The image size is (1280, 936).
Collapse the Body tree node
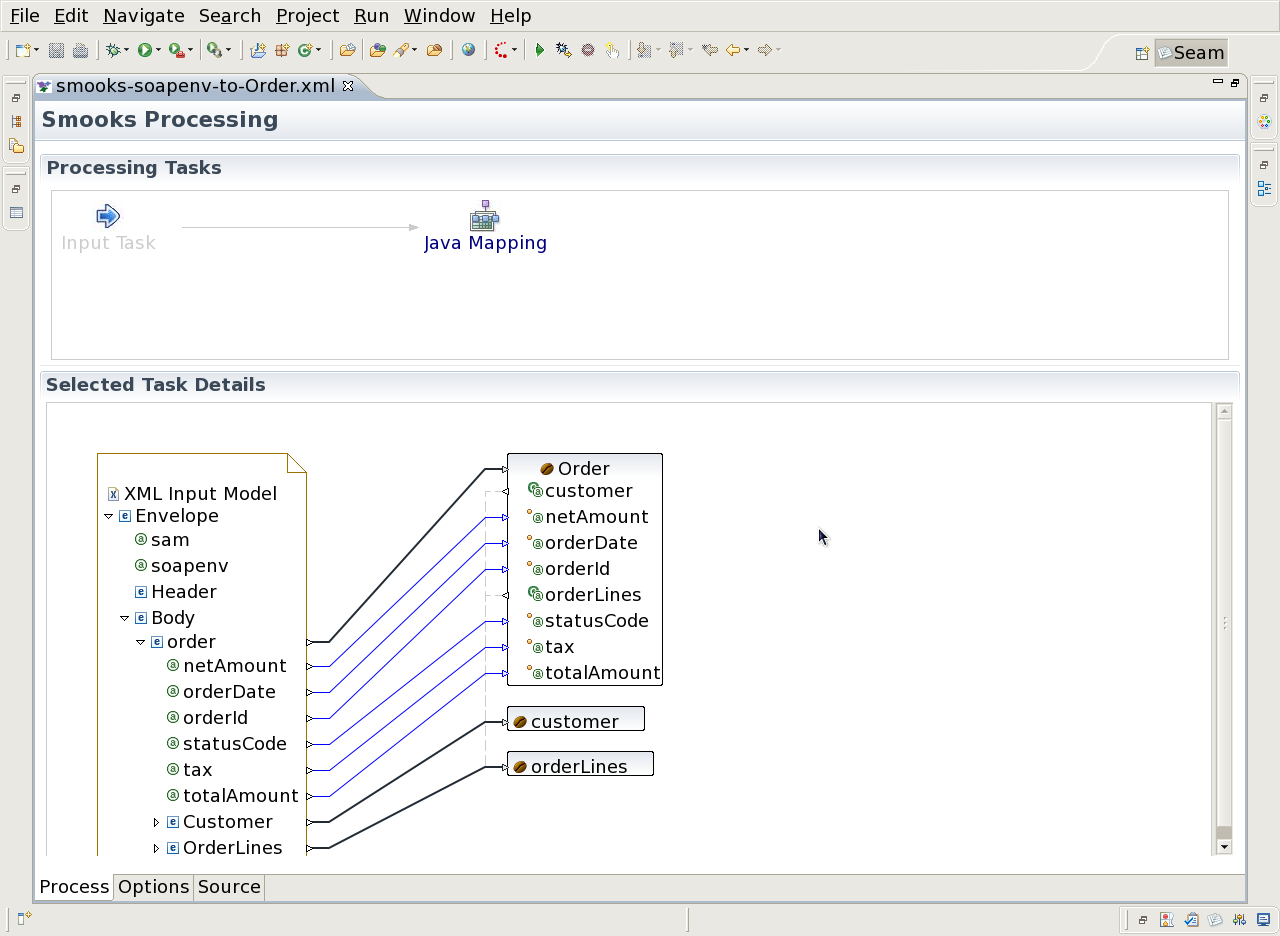point(125,619)
